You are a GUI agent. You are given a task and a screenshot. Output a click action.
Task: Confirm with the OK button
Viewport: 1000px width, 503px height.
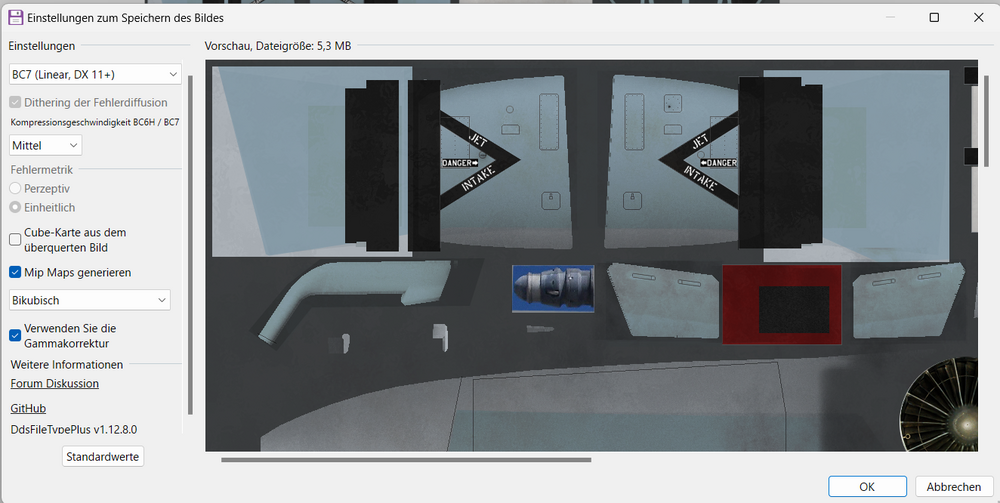point(867,486)
